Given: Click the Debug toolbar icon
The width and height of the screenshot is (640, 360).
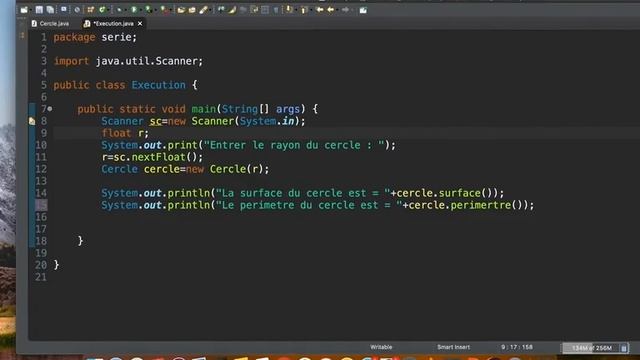Looking at the screenshot, I should (x=119, y=10).
